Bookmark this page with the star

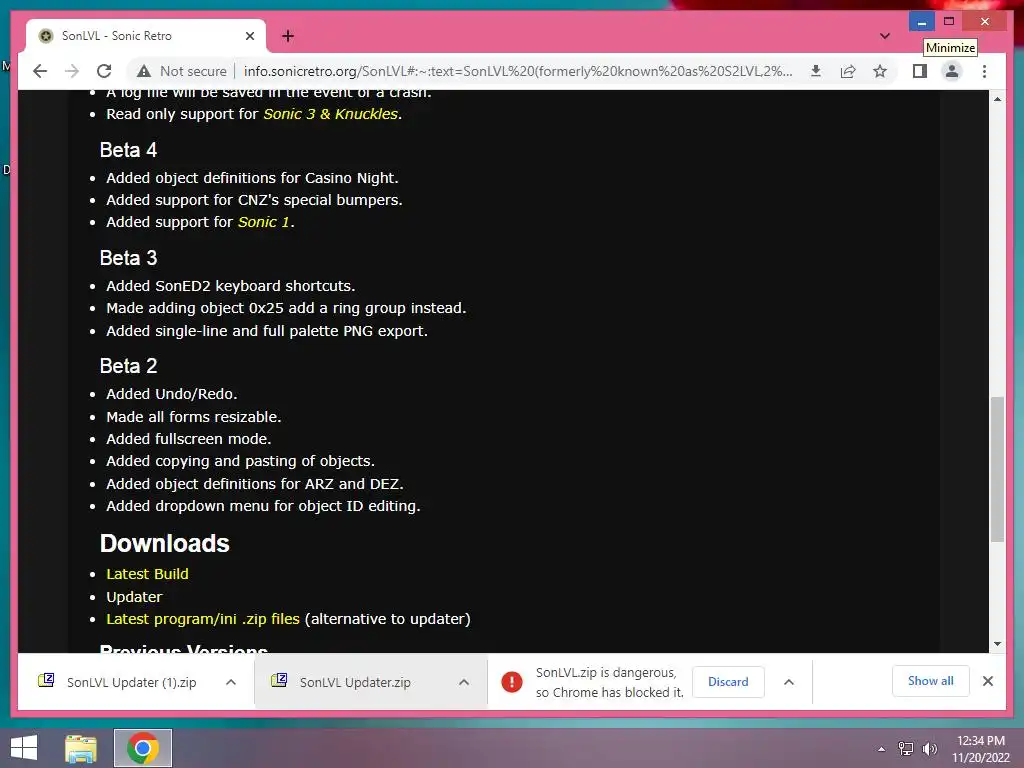880,71
